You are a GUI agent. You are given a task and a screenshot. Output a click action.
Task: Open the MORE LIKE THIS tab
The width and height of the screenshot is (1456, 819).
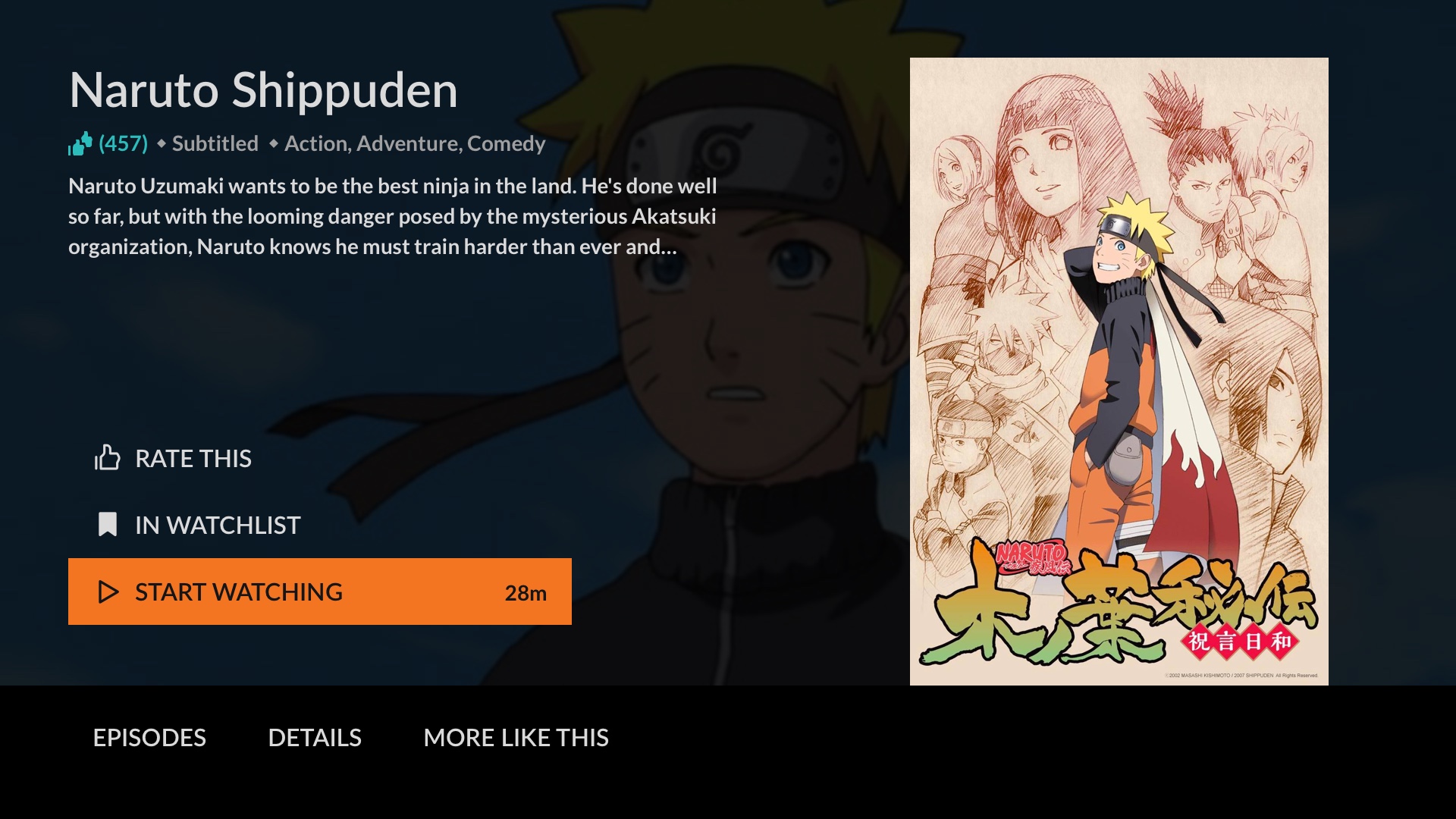pos(516,738)
